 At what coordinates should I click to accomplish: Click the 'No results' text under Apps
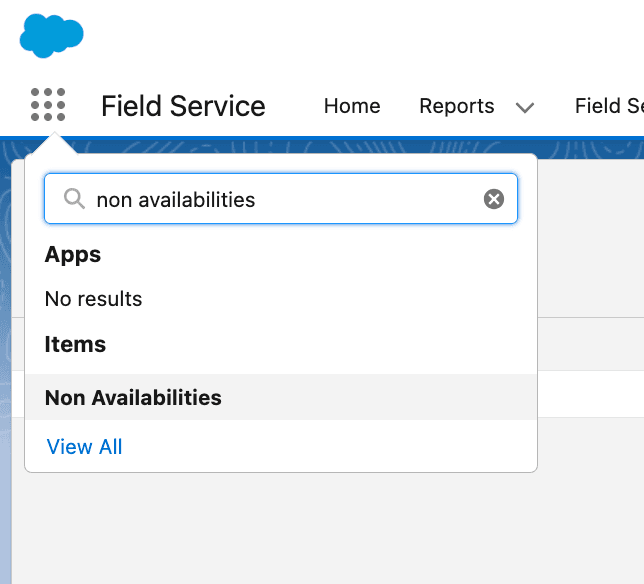point(93,299)
